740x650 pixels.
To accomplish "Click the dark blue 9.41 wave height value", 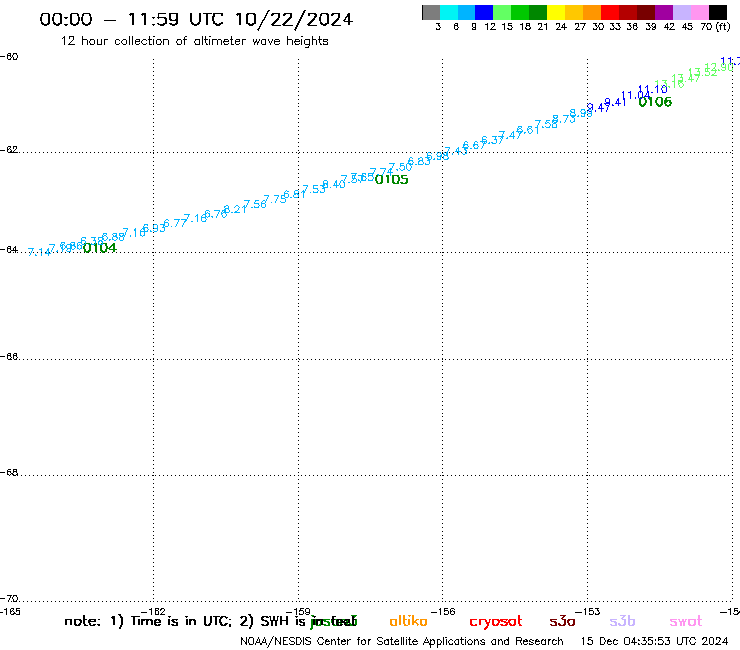I will click(x=615, y=102).
